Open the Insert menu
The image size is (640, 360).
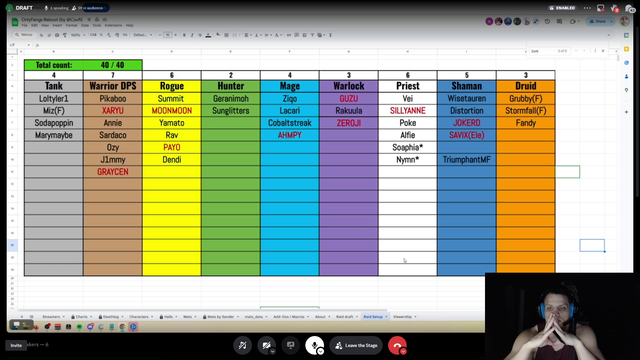tap(57, 25)
